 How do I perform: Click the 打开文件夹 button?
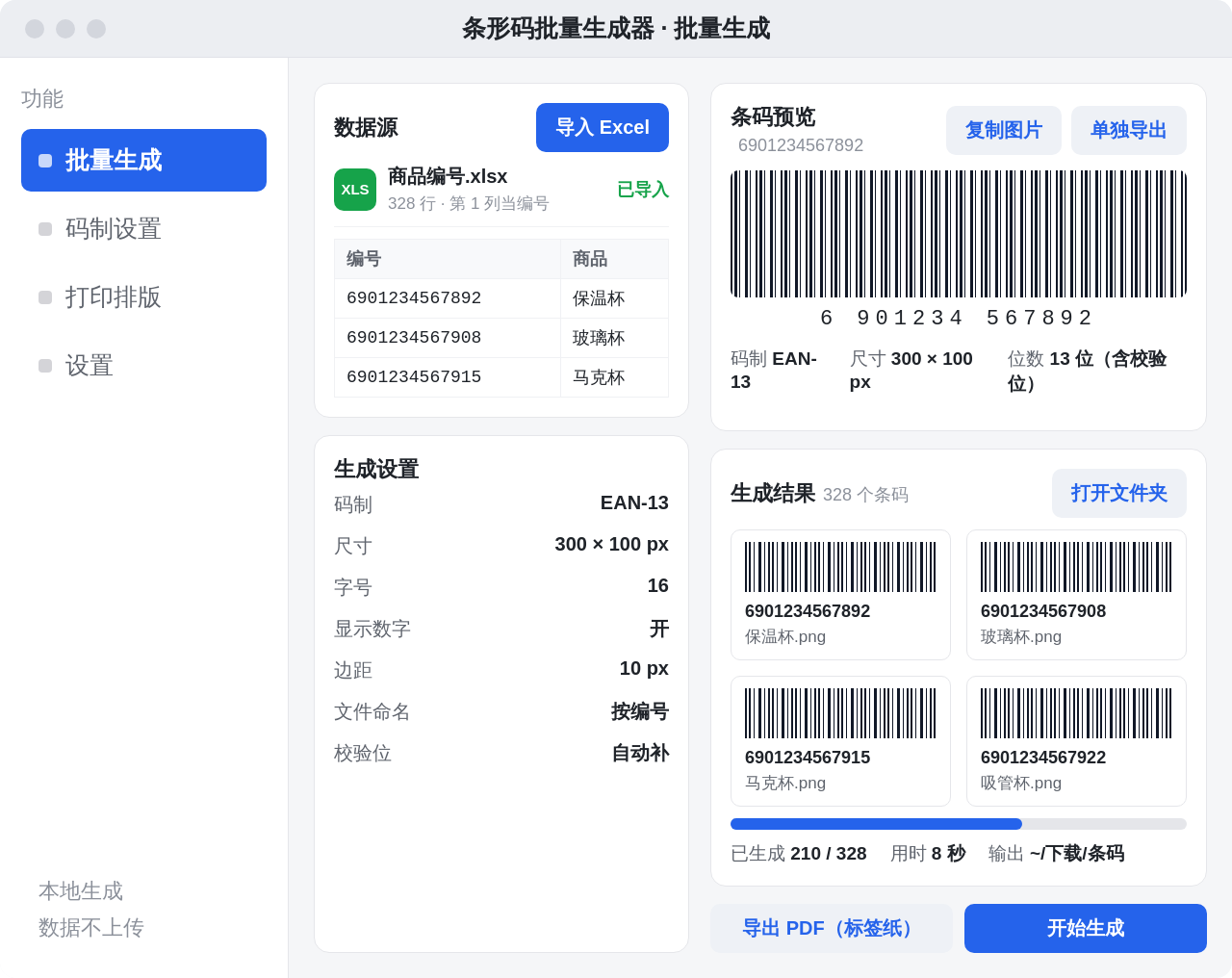pyautogui.click(x=1119, y=494)
